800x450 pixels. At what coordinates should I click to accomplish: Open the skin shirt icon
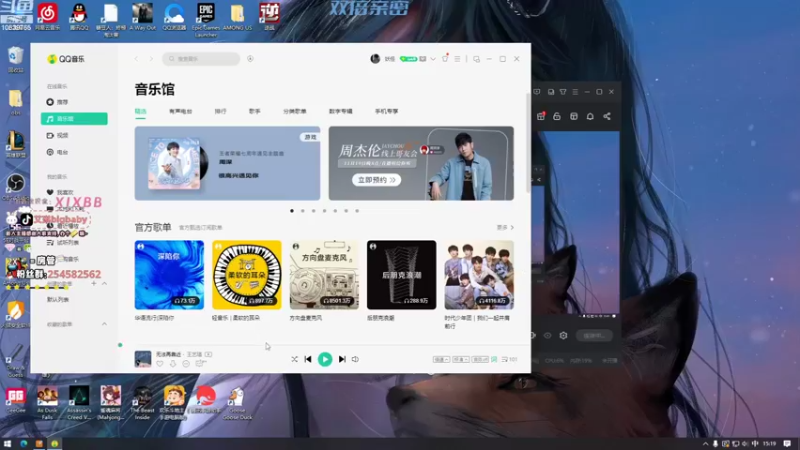point(445,59)
